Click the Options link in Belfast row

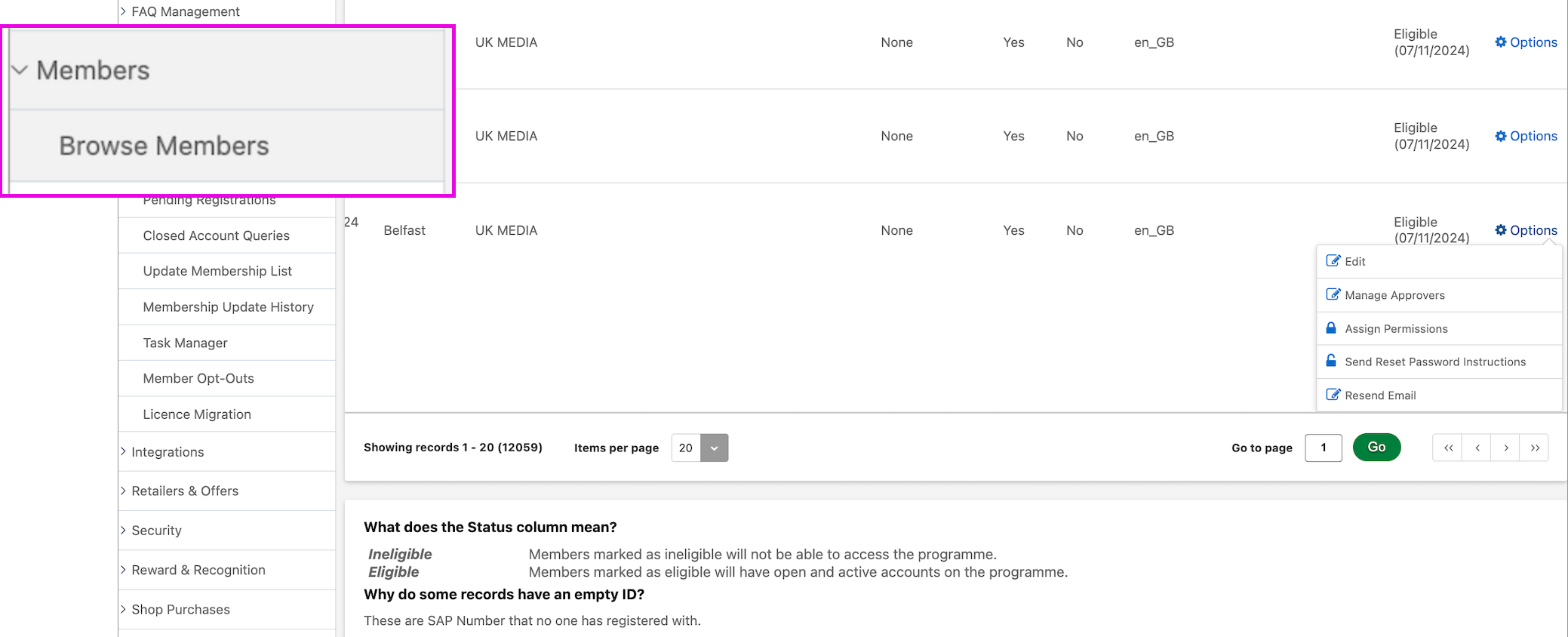[1526, 230]
